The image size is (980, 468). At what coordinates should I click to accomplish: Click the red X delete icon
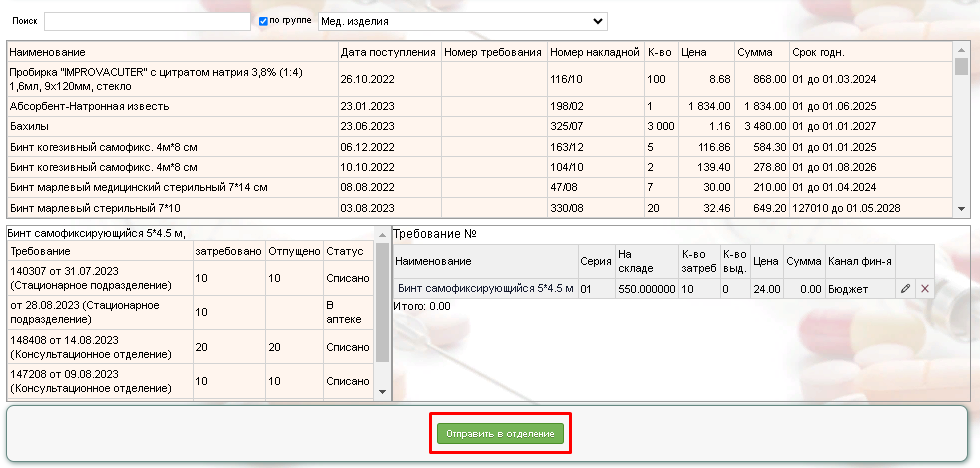coord(924,288)
